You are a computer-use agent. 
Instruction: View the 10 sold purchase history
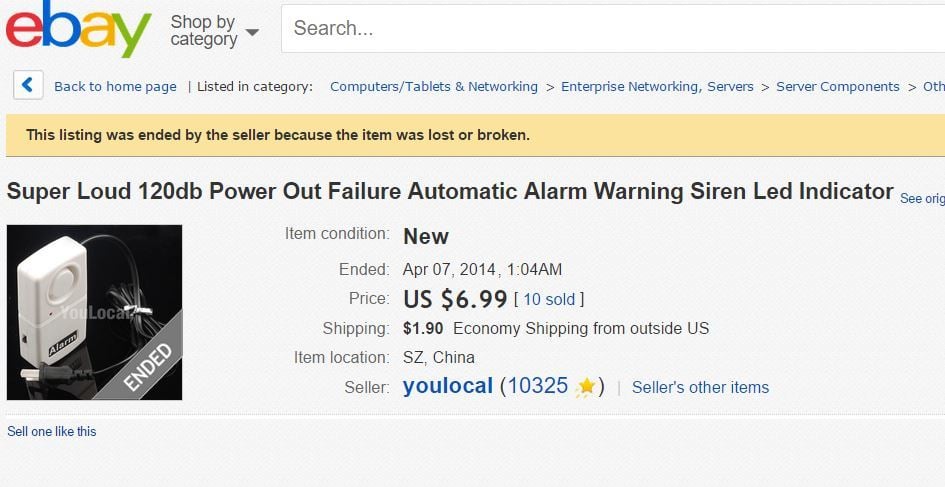pos(549,299)
